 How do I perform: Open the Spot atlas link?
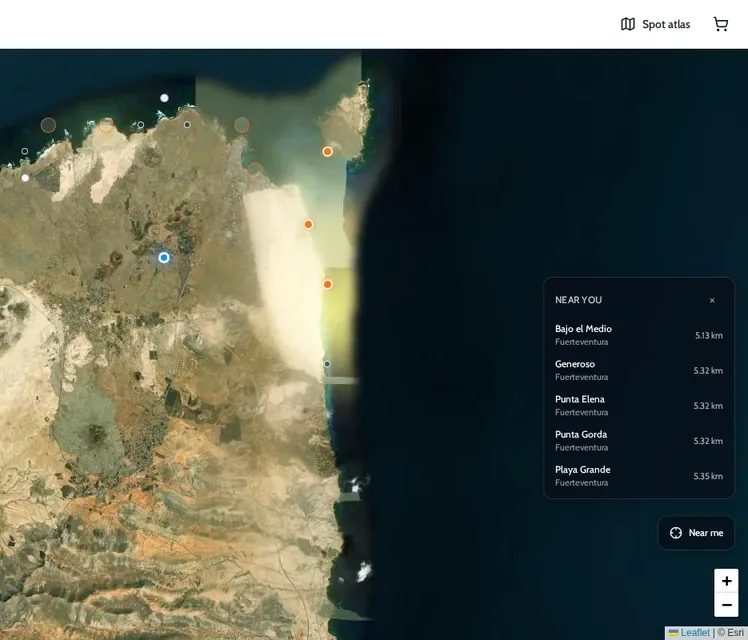[655, 24]
